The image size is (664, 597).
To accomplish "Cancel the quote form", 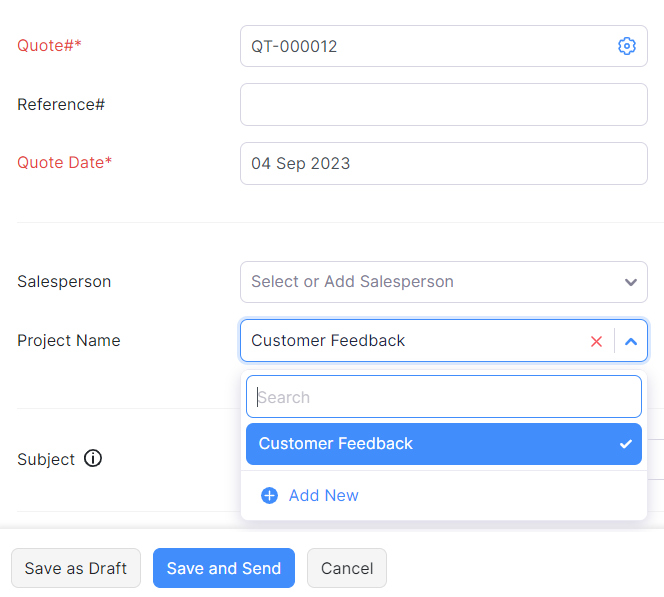I will [347, 568].
